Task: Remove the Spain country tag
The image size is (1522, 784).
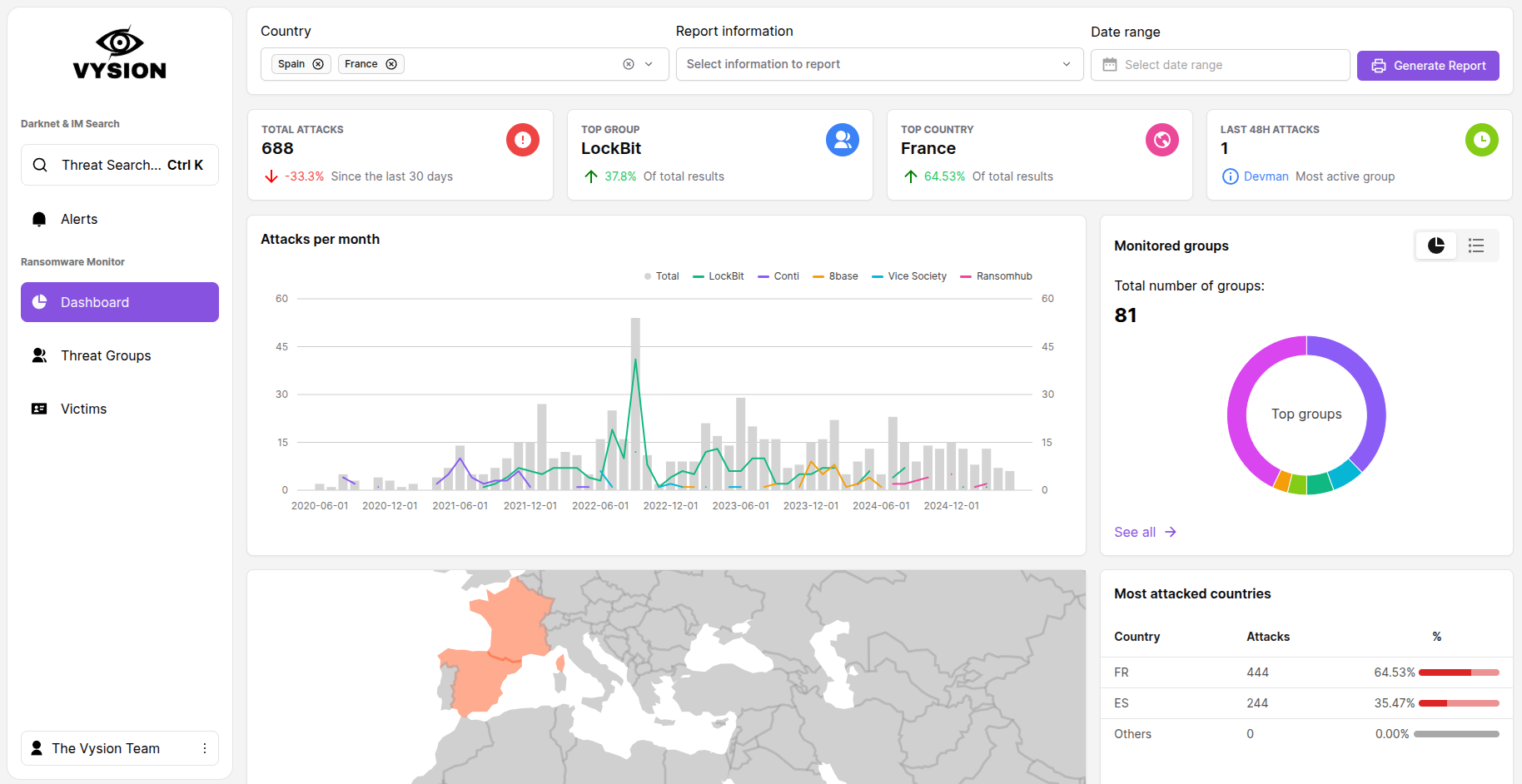Action: coord(318,64)
